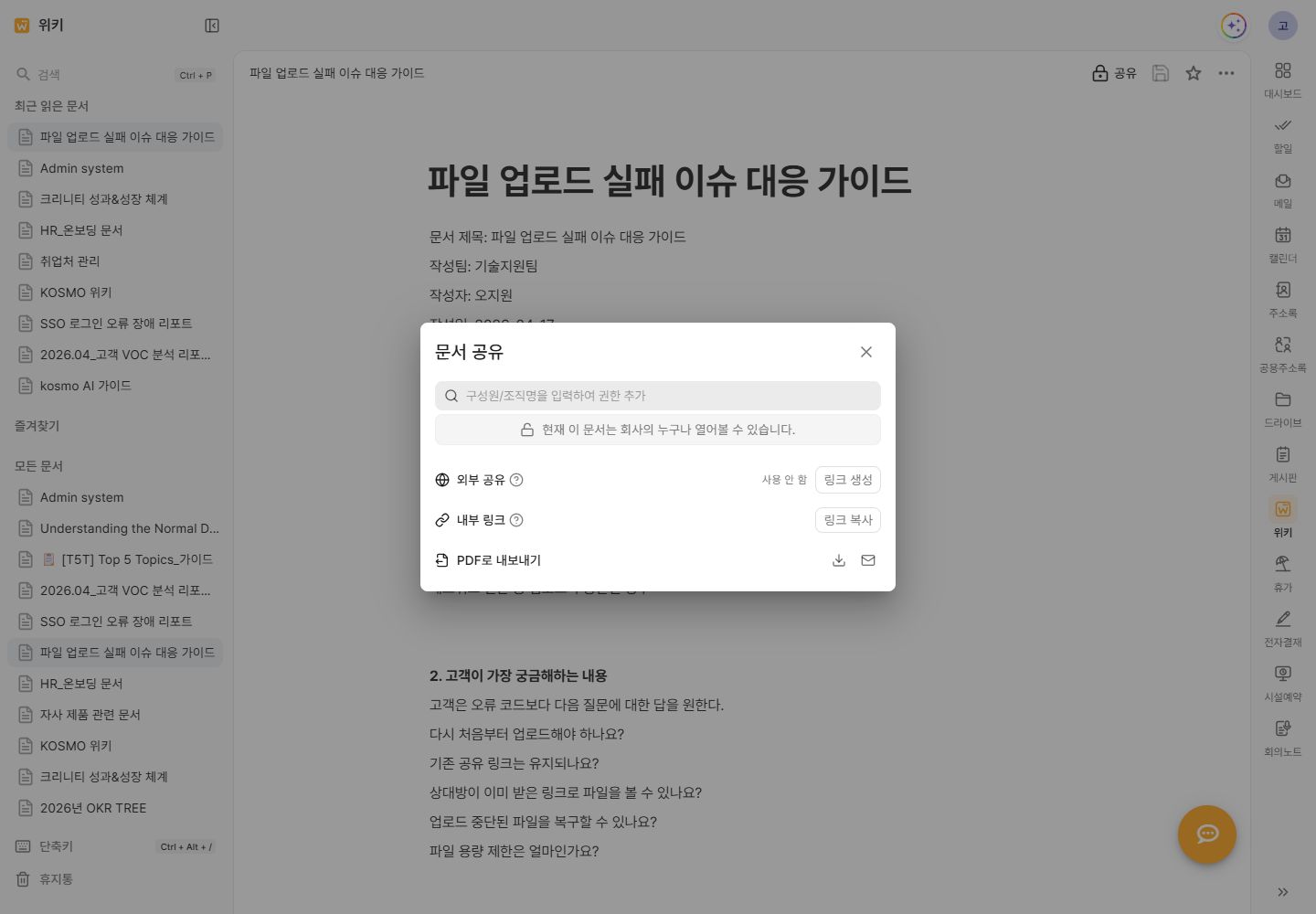Open Understanding the Normal D... document

click(x=115, y=528)
